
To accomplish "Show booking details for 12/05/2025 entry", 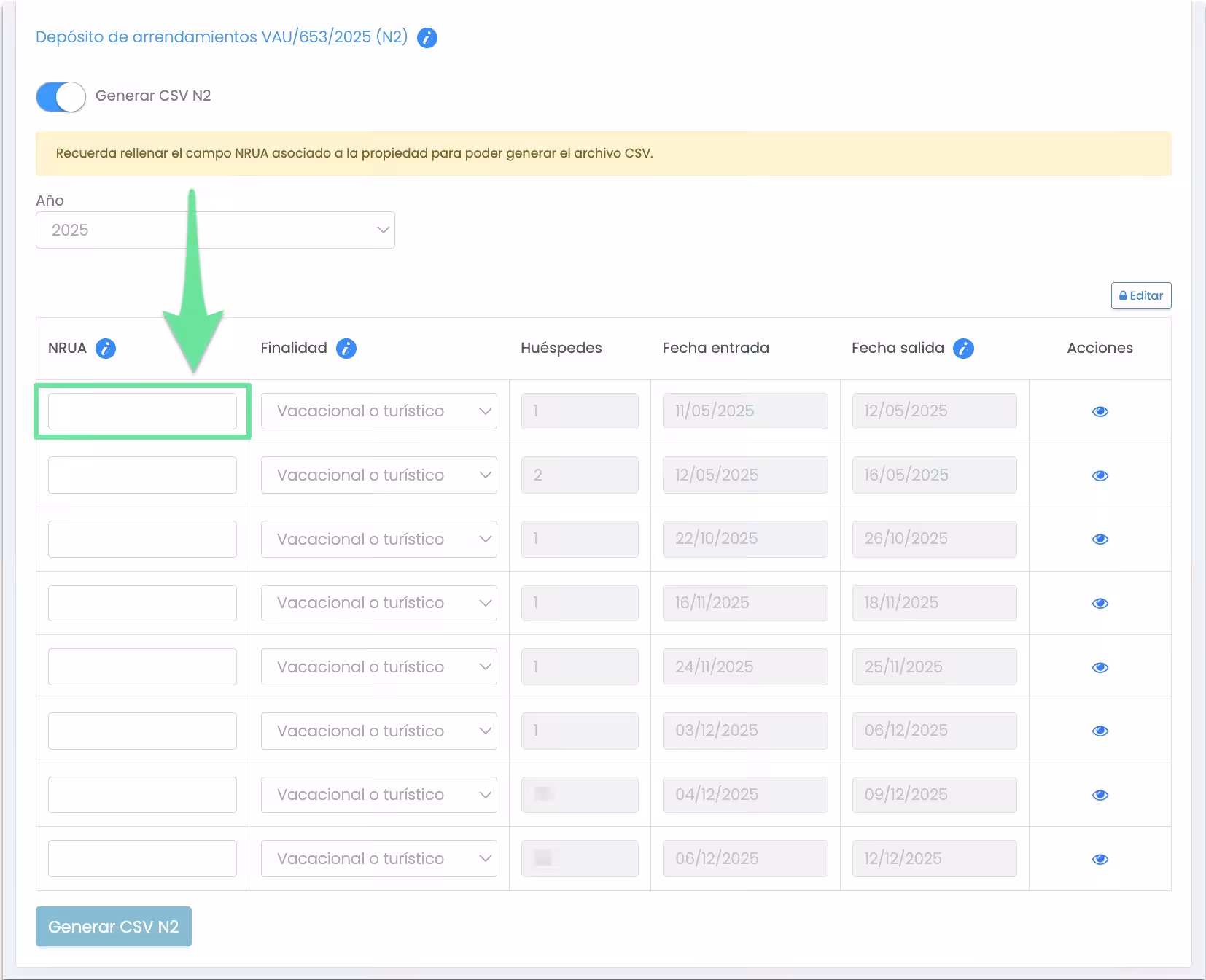I will (x=1100, y=475).
